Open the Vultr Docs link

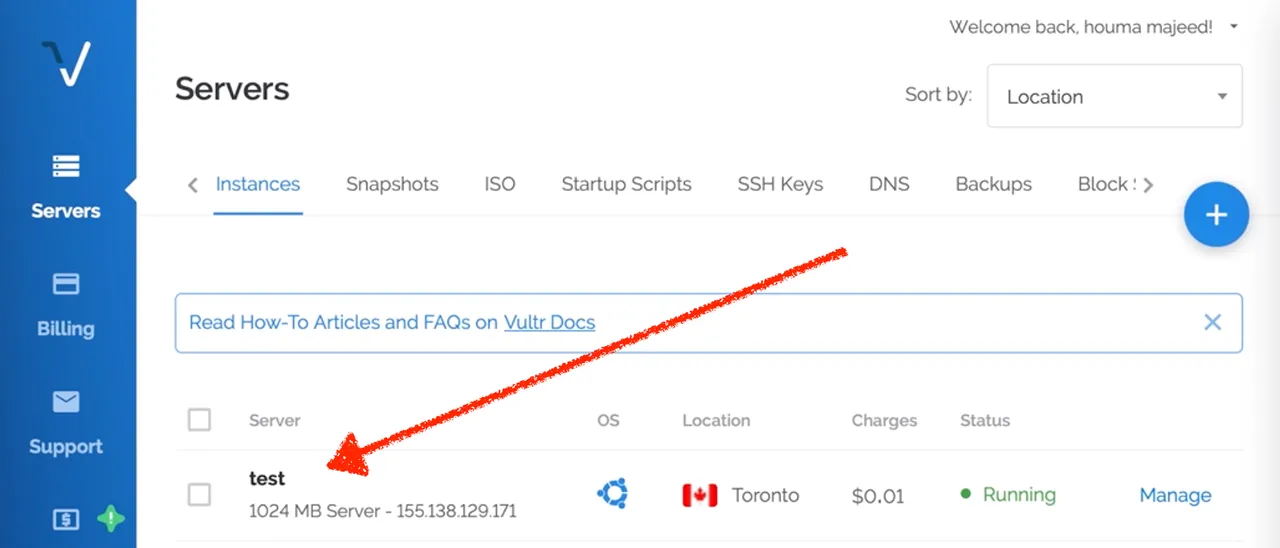[x=549, y=322]
